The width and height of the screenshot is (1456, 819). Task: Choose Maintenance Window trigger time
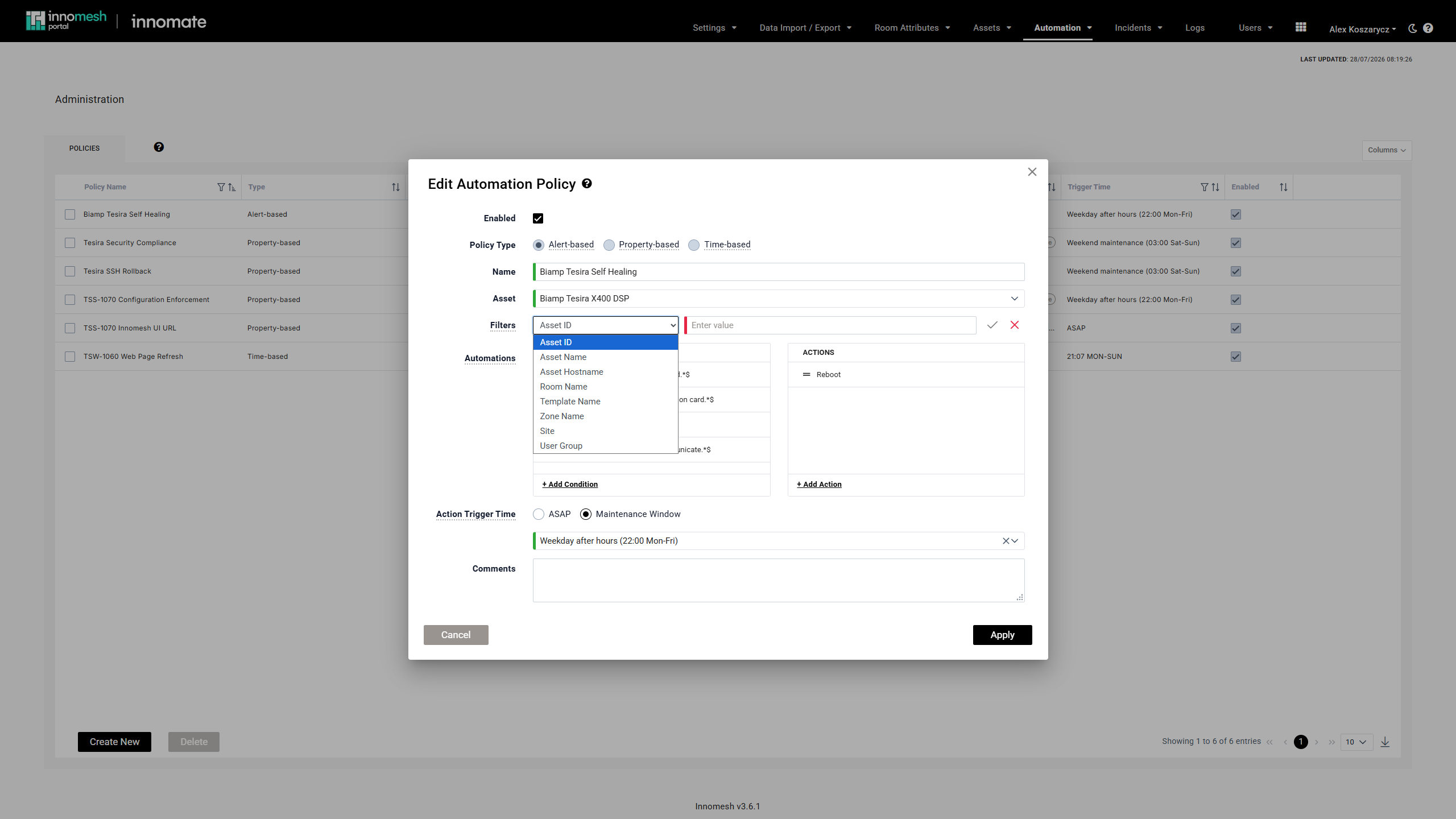click(586, 514)
